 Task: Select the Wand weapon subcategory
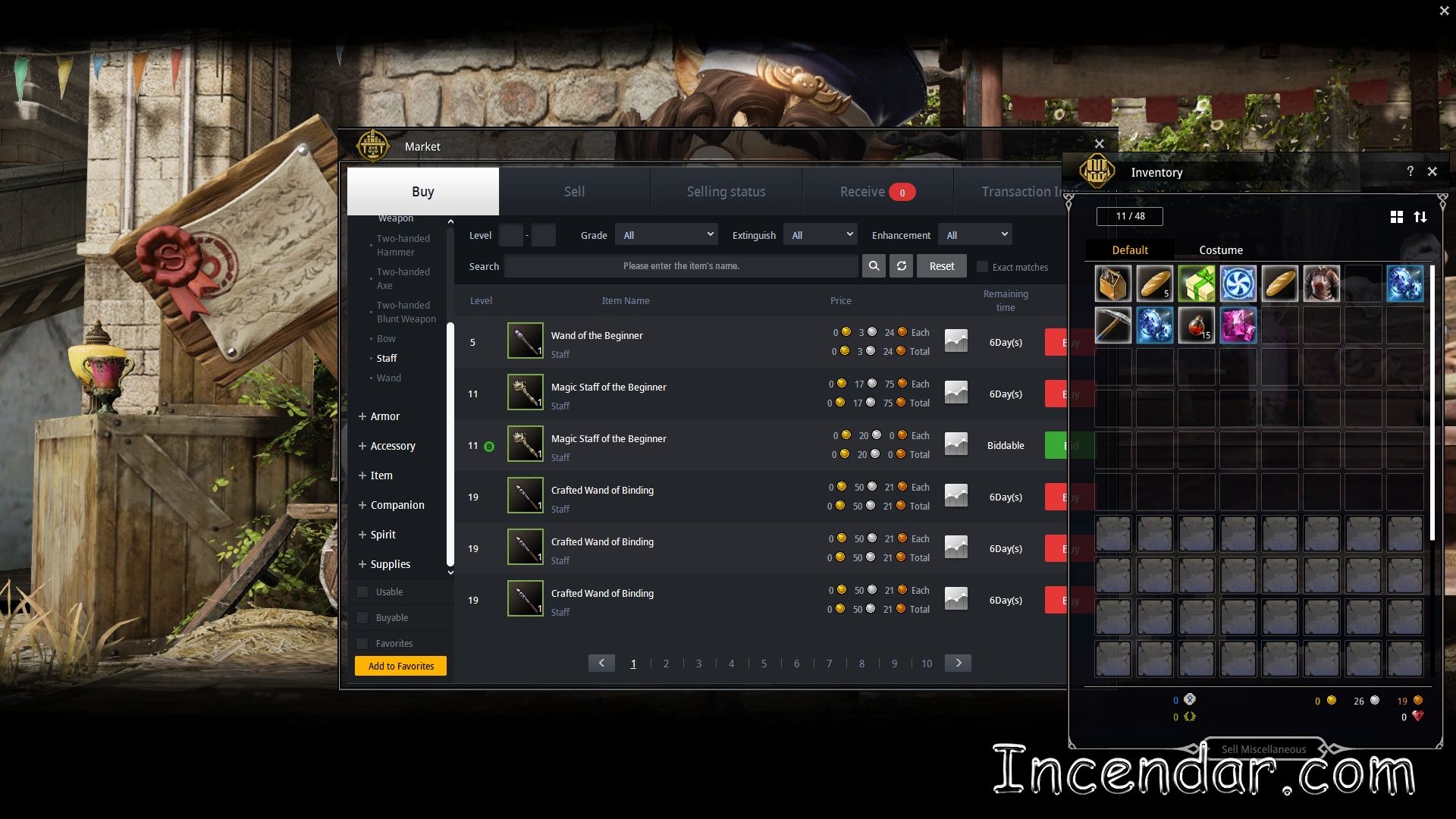(389, 378)
